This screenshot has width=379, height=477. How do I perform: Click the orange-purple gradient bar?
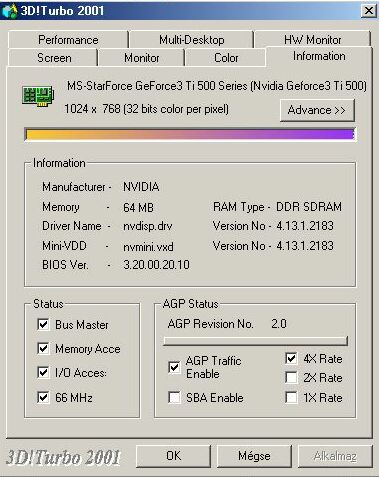190,134
